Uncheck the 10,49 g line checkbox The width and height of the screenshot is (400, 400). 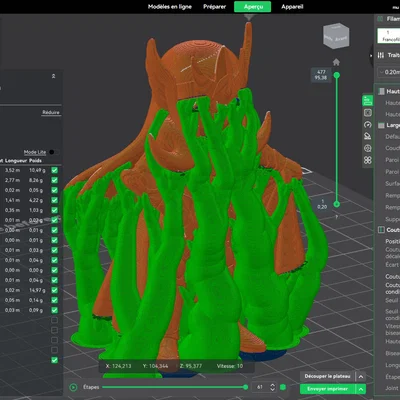point(55,170)
